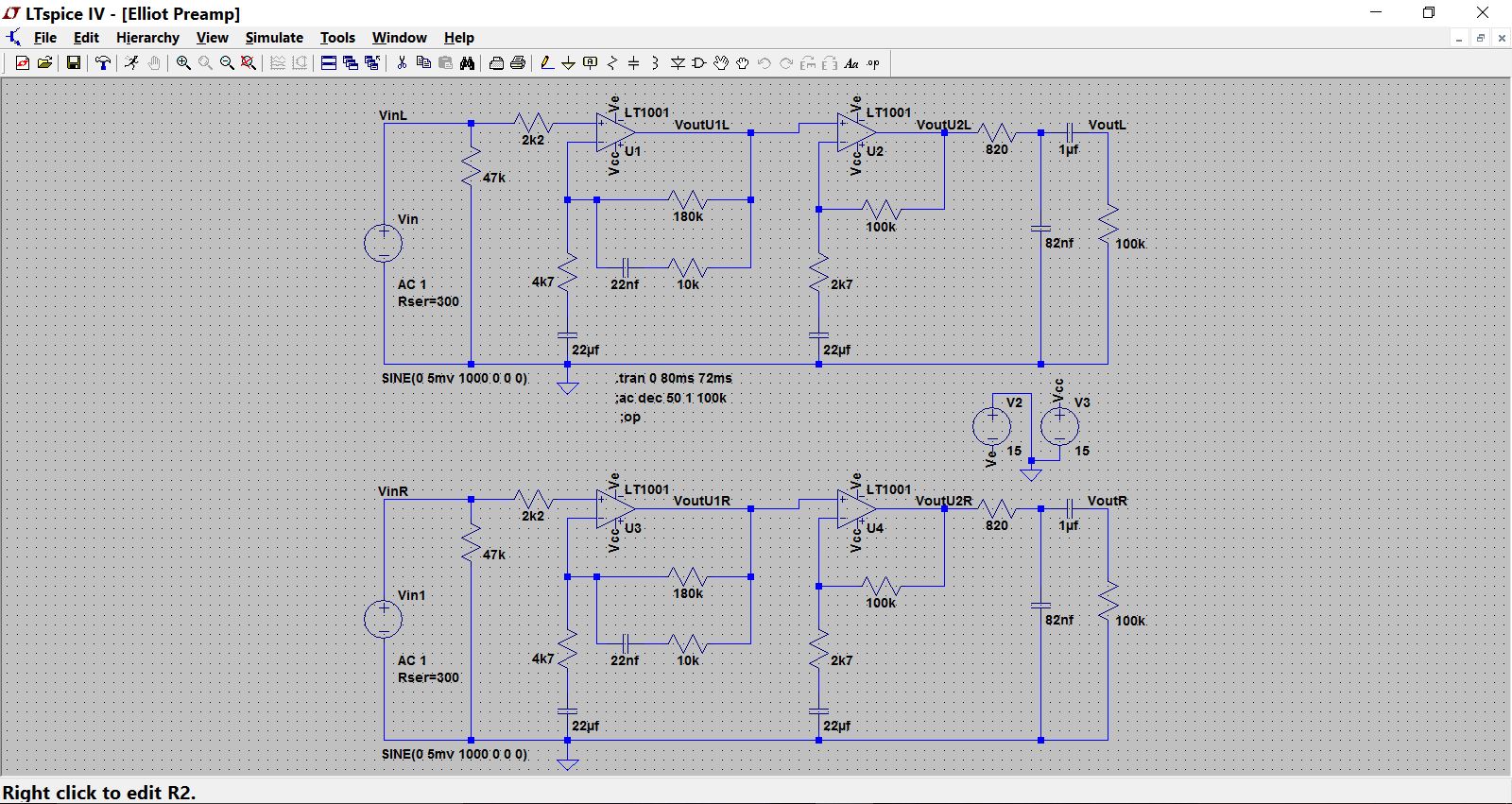This screenshot has width=1512, height=804.
Task: Click the 180k value in the lower circuit
Action: pos(688,593)
